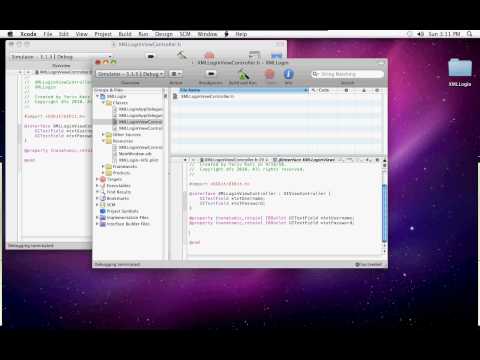Screen dimensions: 480x360
Task: Open the Xcode menu
Action: 28,34
